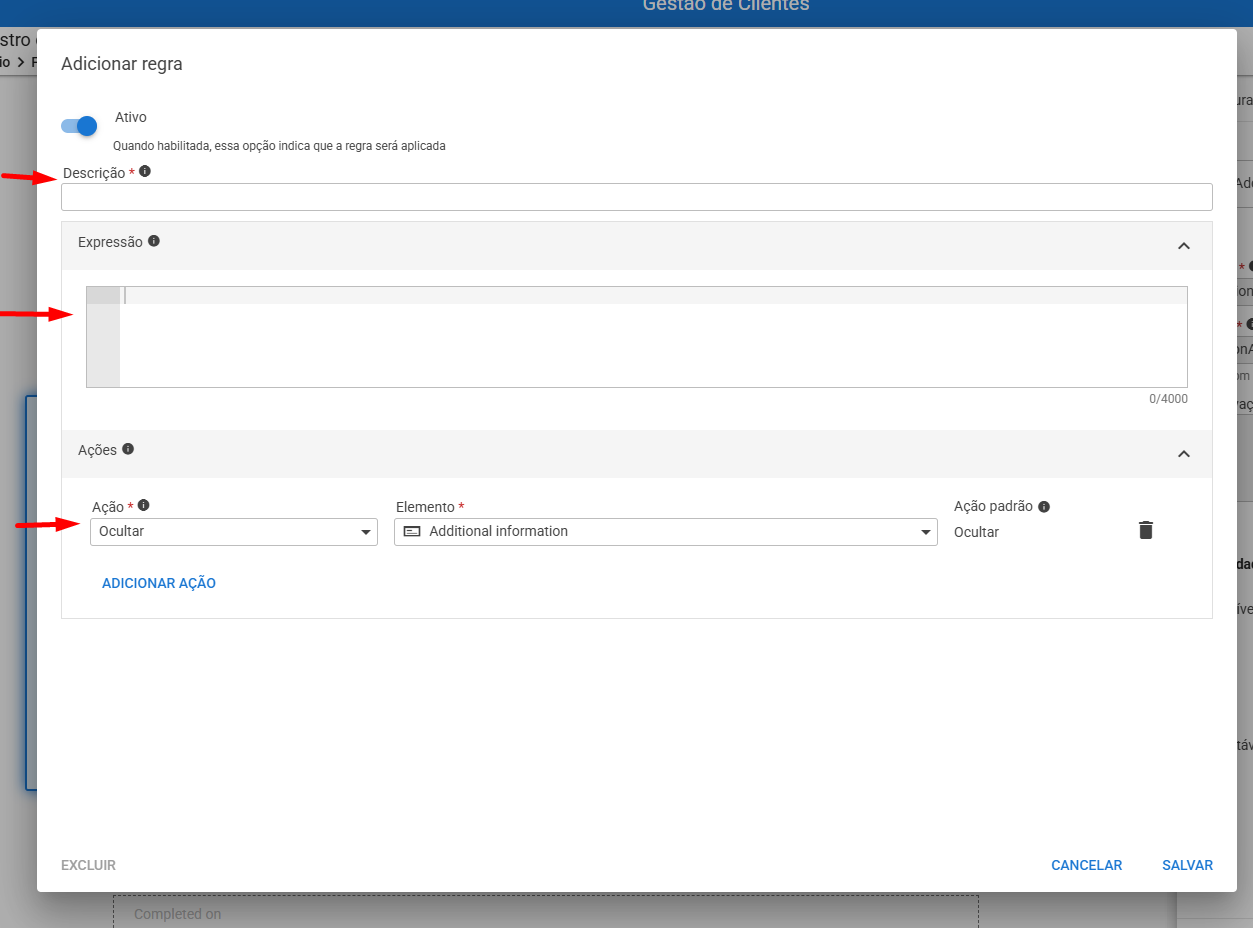Delete the action with trash icon
The height and width of the screenshot is (928, 1253).
[1146, 530]
